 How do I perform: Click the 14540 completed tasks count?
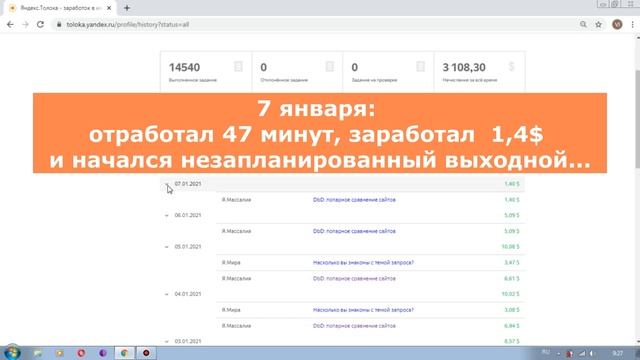click(x=184, y=67)
